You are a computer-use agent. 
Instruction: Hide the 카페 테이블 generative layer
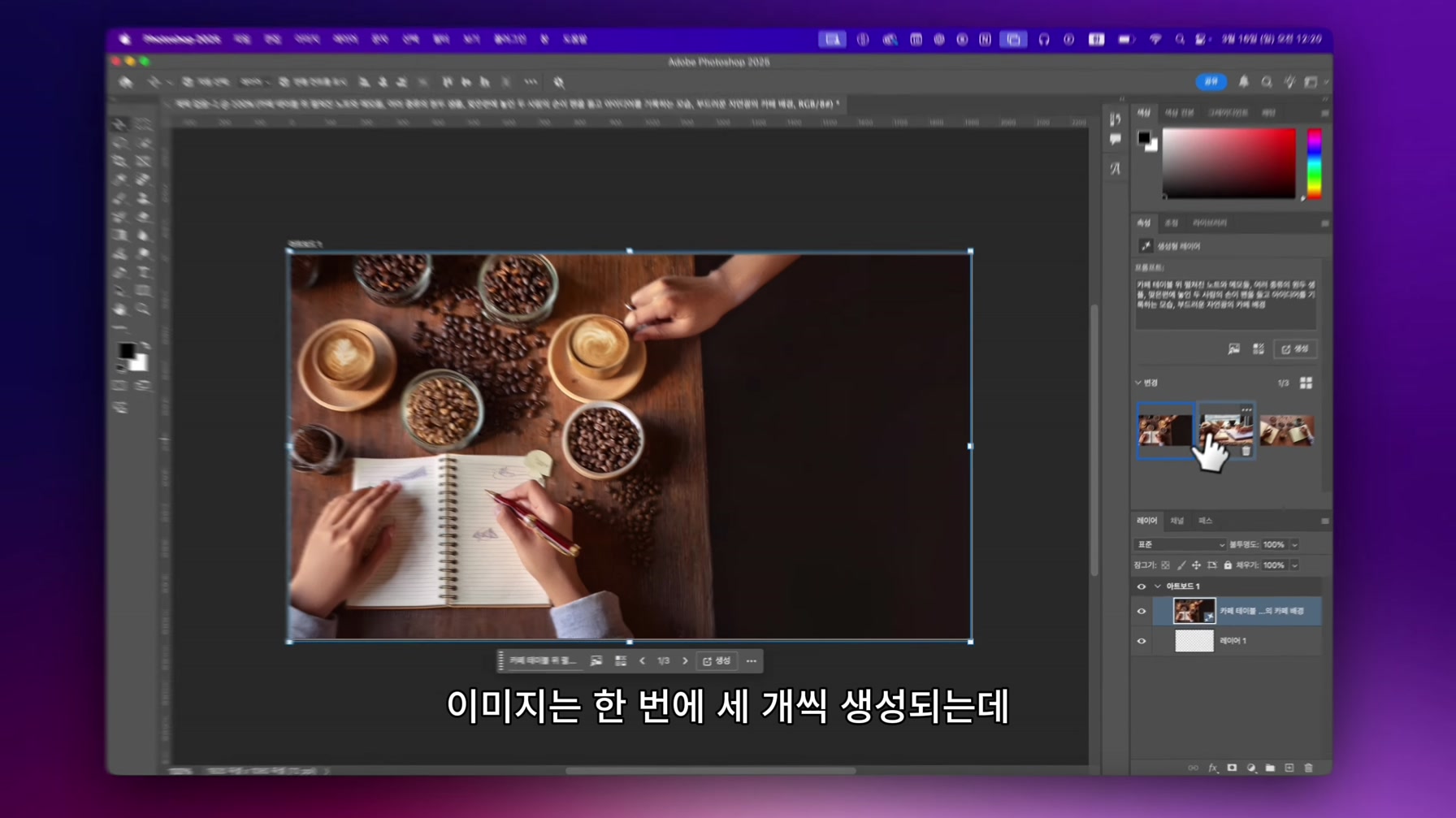(x=1142, y=611)
